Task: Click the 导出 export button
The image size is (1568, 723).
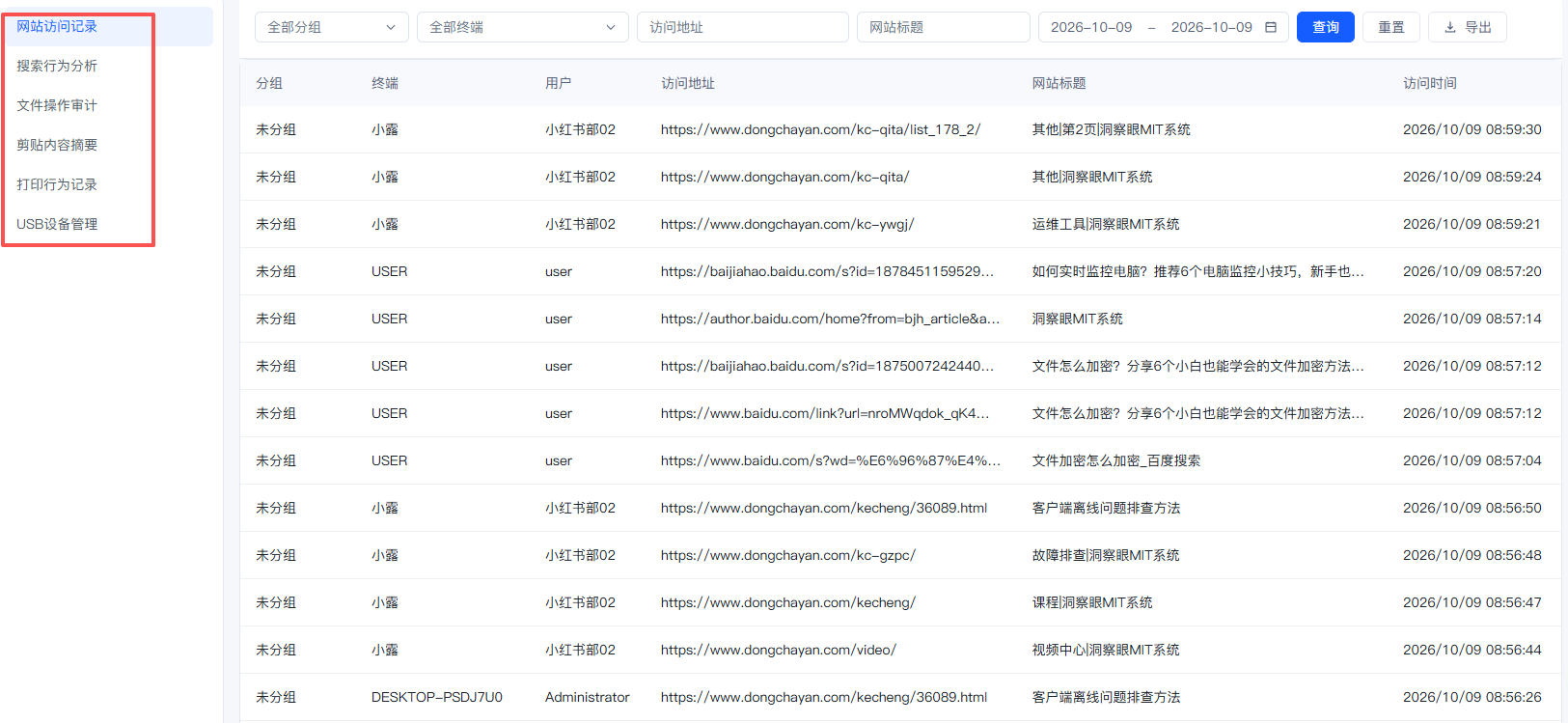Action: pyautogui.click(x=1468, y=27)
